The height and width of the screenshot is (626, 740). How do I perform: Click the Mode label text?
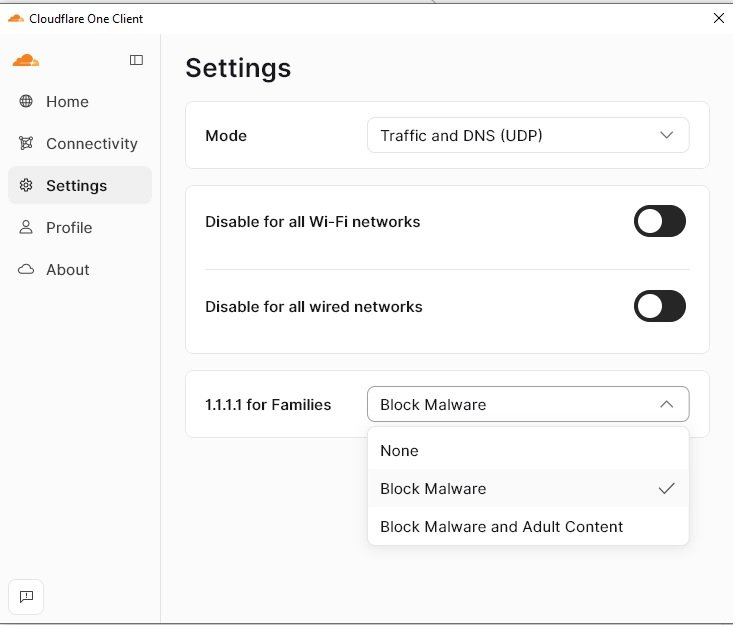[x=226, y=136]
